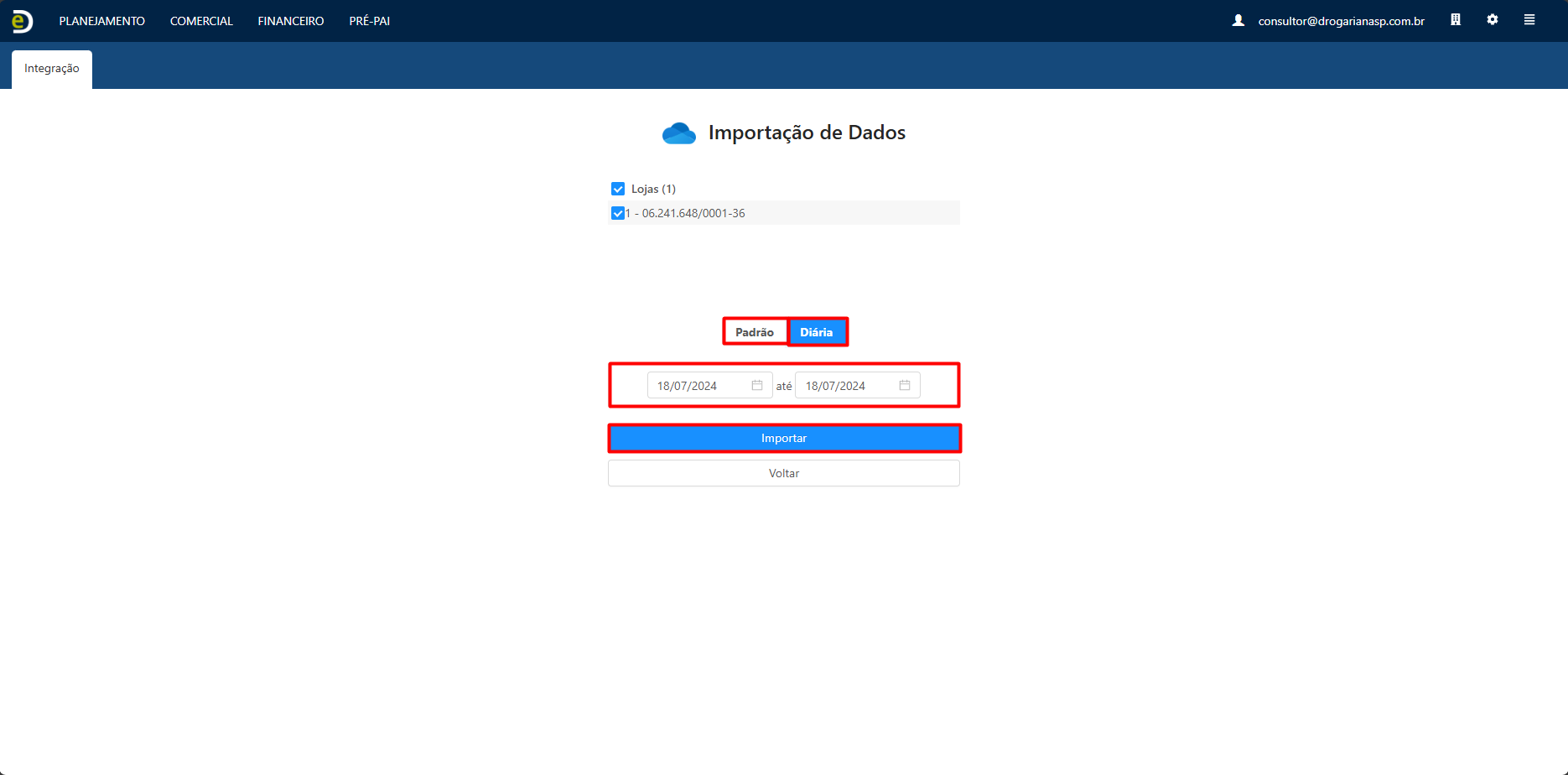
Task: Open end date calendar icon
Action: (905, 386)
